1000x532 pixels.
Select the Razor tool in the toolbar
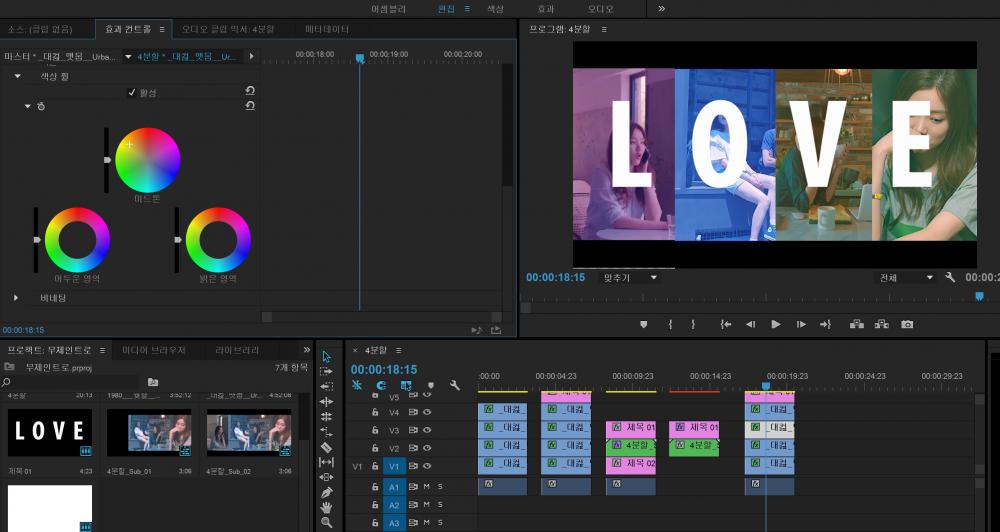326,447
